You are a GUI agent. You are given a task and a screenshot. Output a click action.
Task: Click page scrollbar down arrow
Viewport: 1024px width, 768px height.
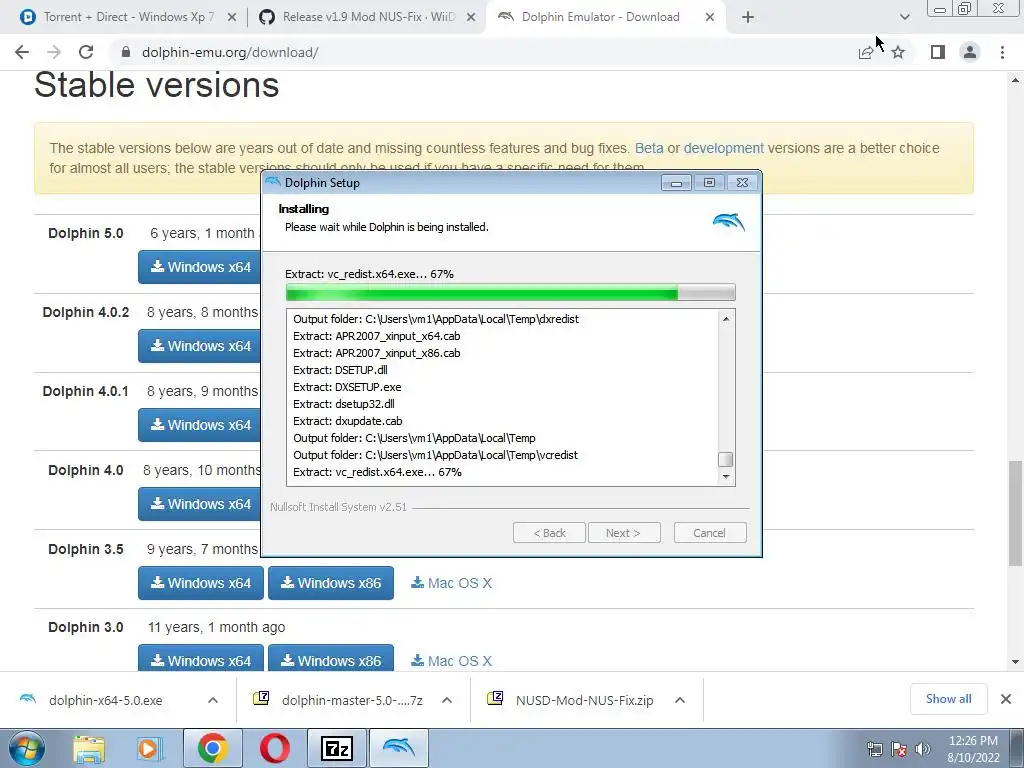pyautogui.click(x=1015, y=662)
